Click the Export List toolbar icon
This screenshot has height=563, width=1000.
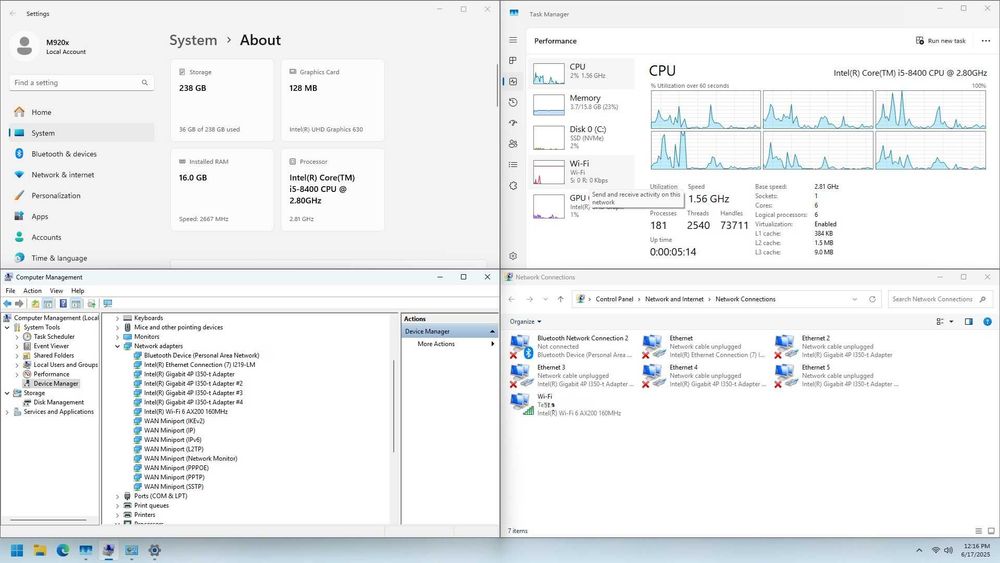coord(91,303)
